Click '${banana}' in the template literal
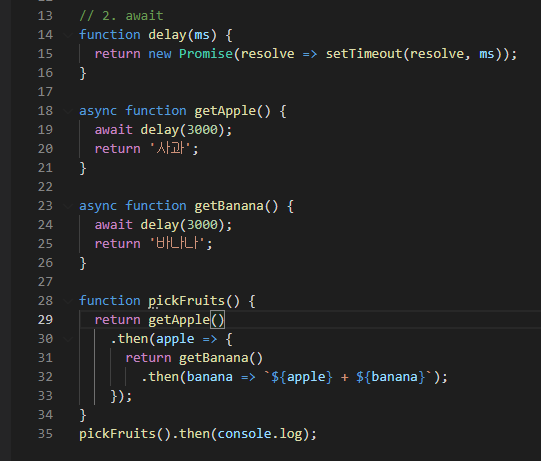This screenshot has width=541, height=461. 391,376
